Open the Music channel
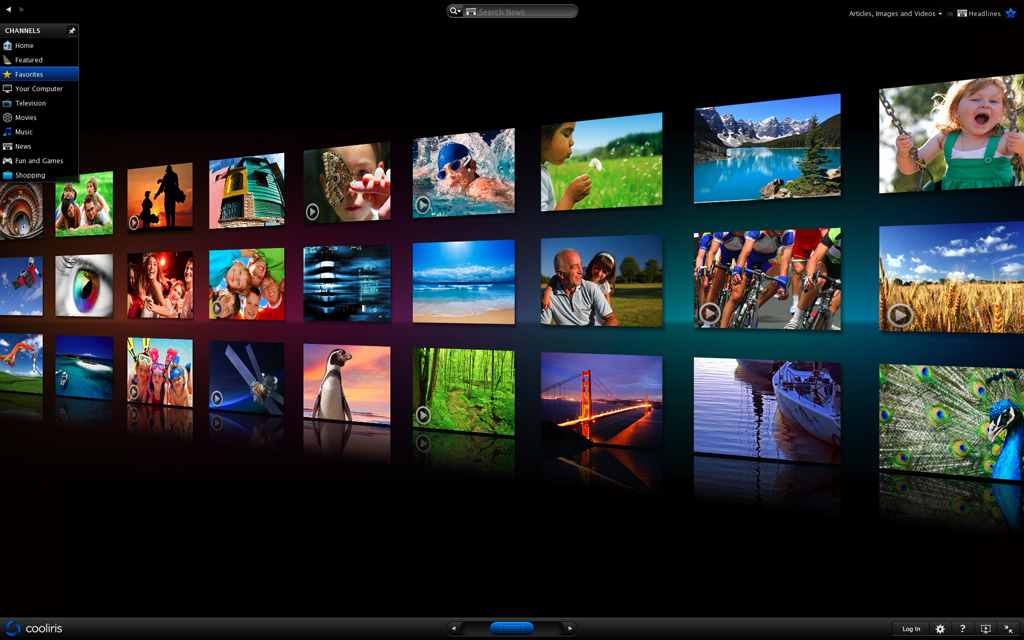Screen dimensions: 1024x640 pyautogui.click(x=39, y=132)
